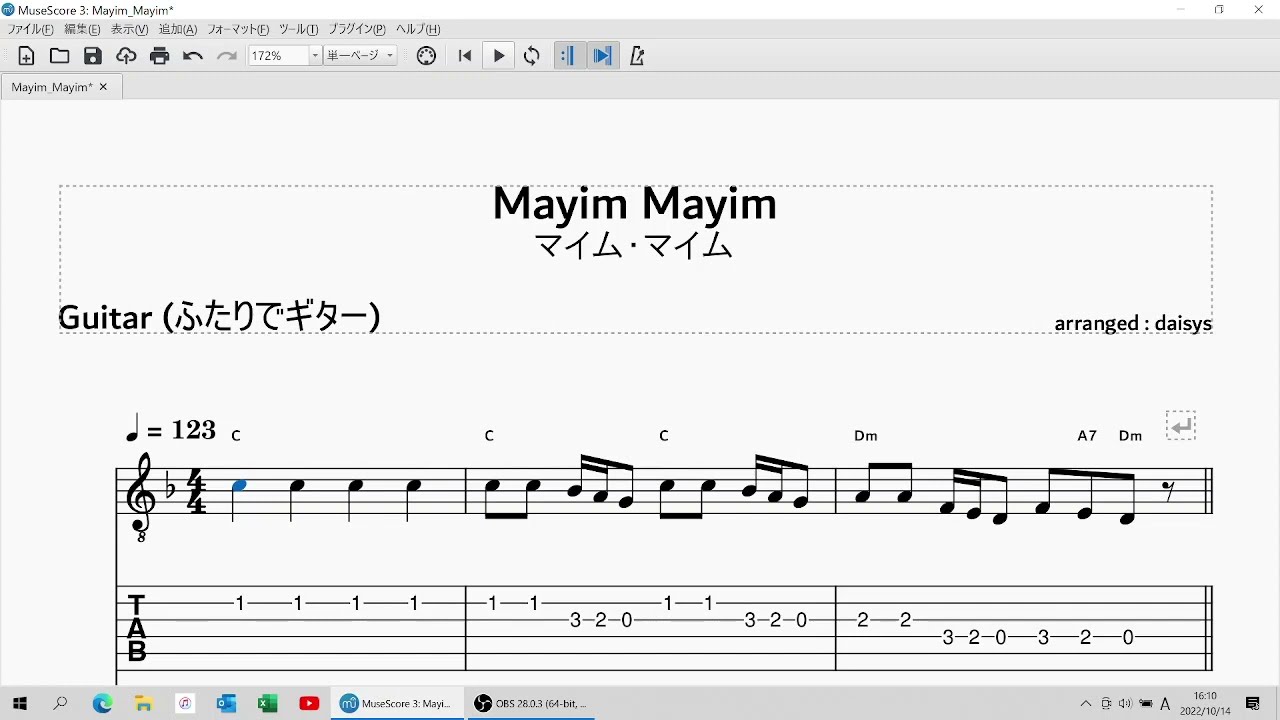
Task: Open Excel from the taskbar
Action: point(268,704)
